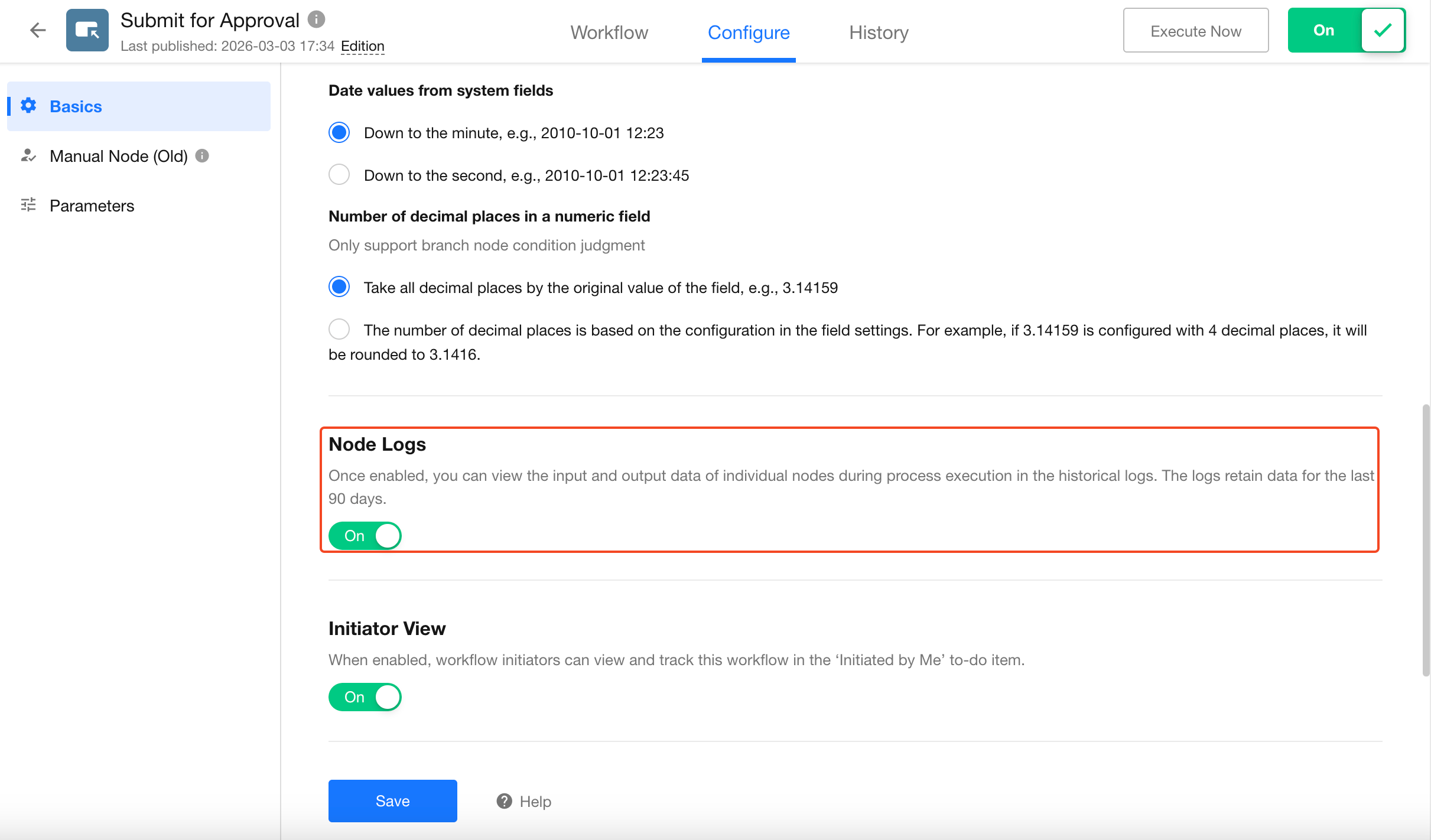Open the History tab
1431x840 pixels.
pyautogui.click(x=879, y=32)
